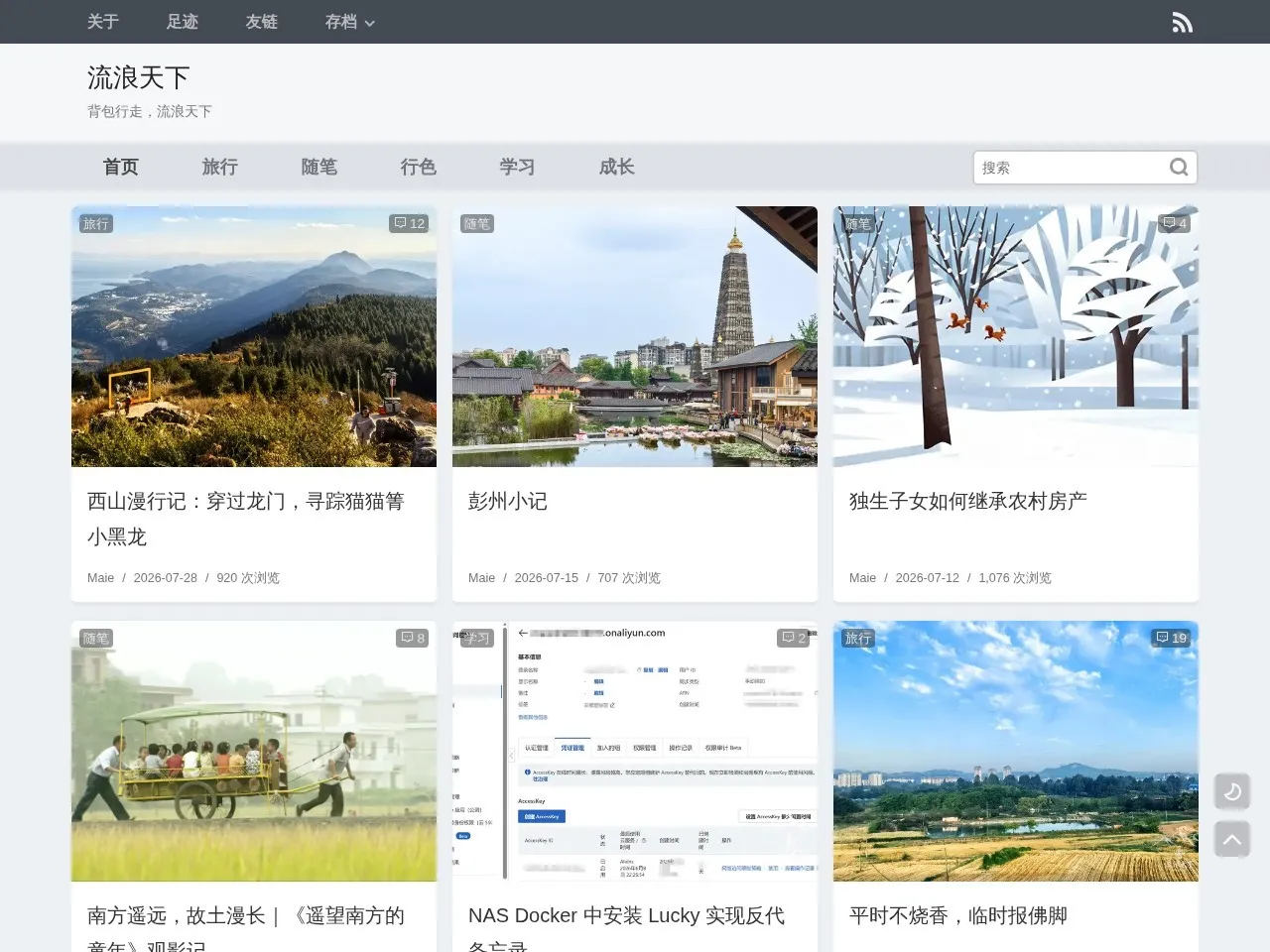
Task: Click the search magnifier icon
Action: tap(1179, 167)
